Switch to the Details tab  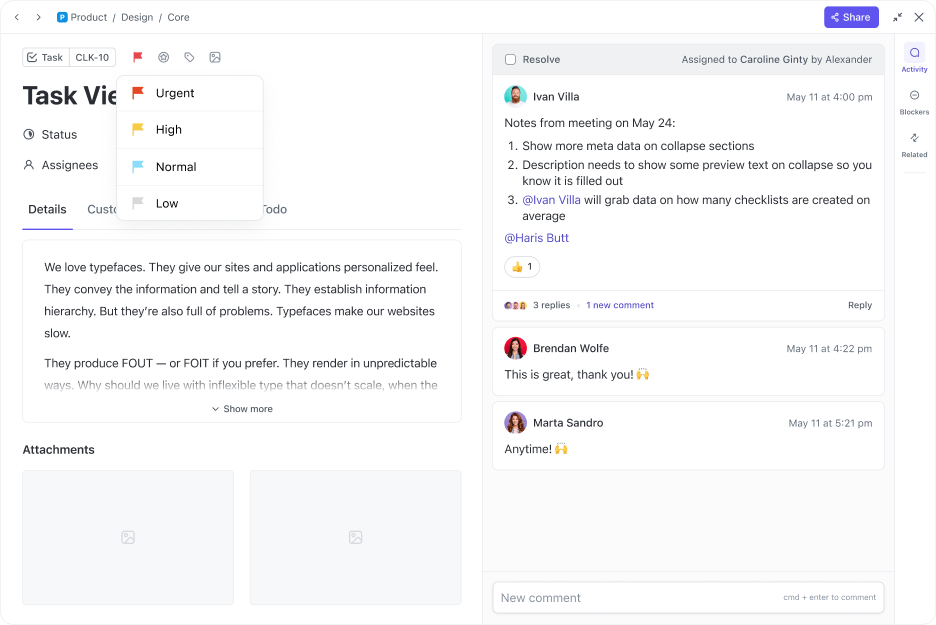47,209
